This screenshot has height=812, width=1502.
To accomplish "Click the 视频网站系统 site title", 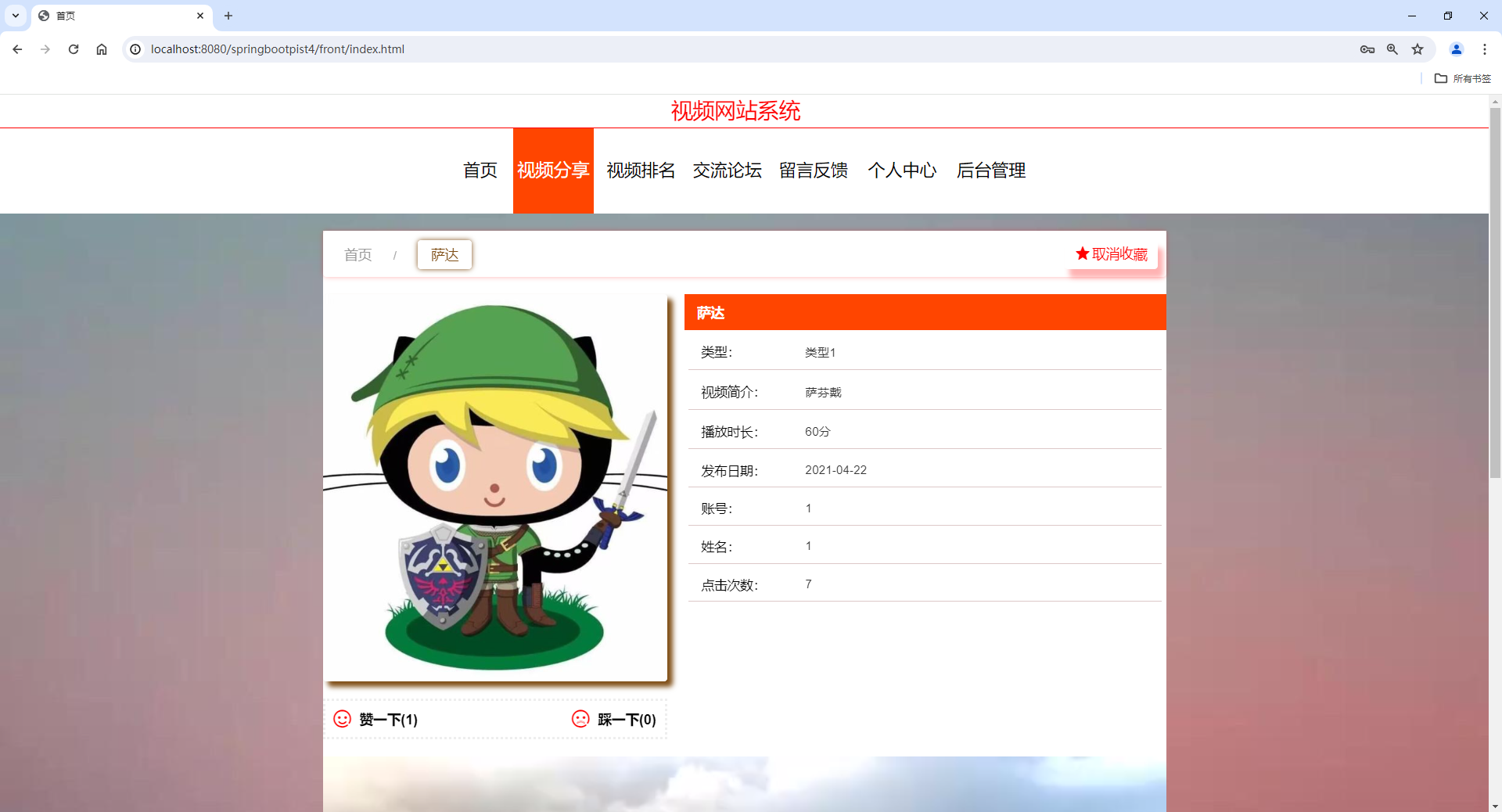I will coord(735,111).
